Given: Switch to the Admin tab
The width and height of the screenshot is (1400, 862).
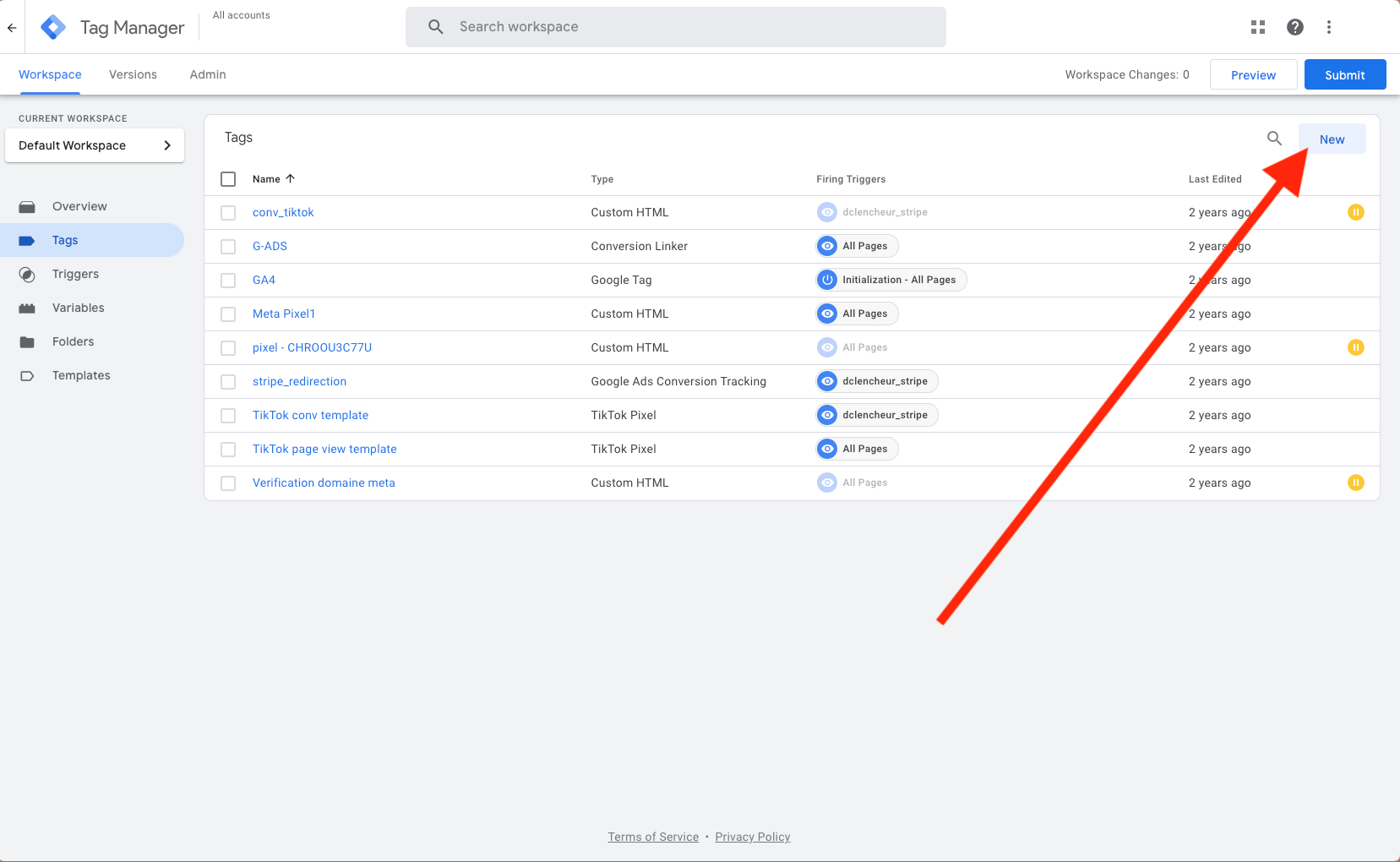Looking at the screenshot, I should 208,74.
